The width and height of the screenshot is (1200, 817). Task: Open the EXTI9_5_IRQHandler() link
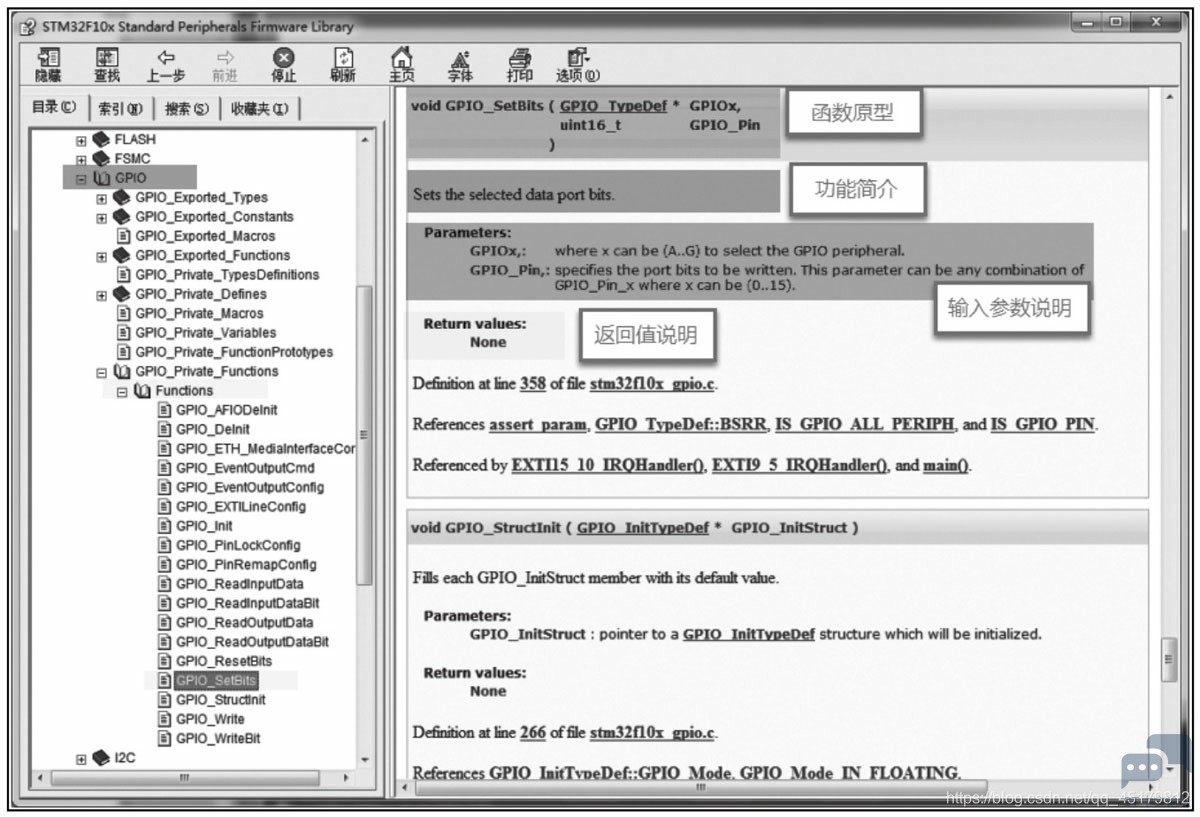[799, 465]
